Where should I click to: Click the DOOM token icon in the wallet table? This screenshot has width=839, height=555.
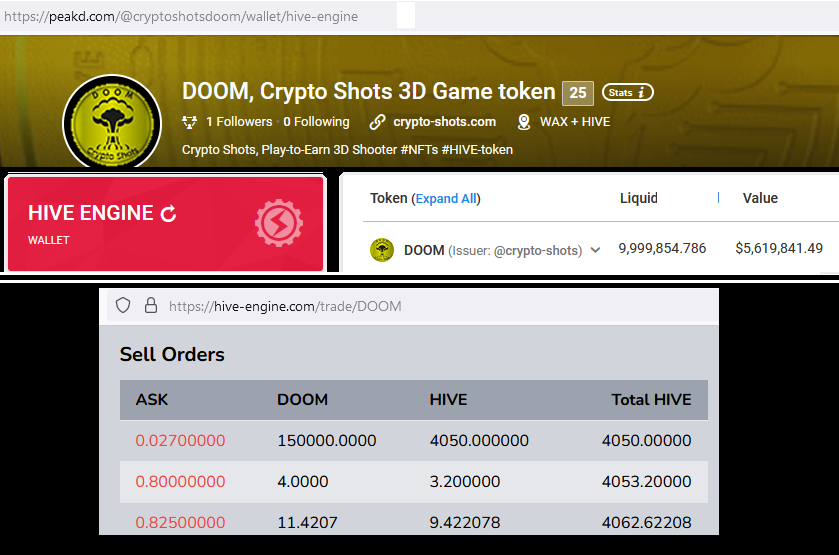382,250
